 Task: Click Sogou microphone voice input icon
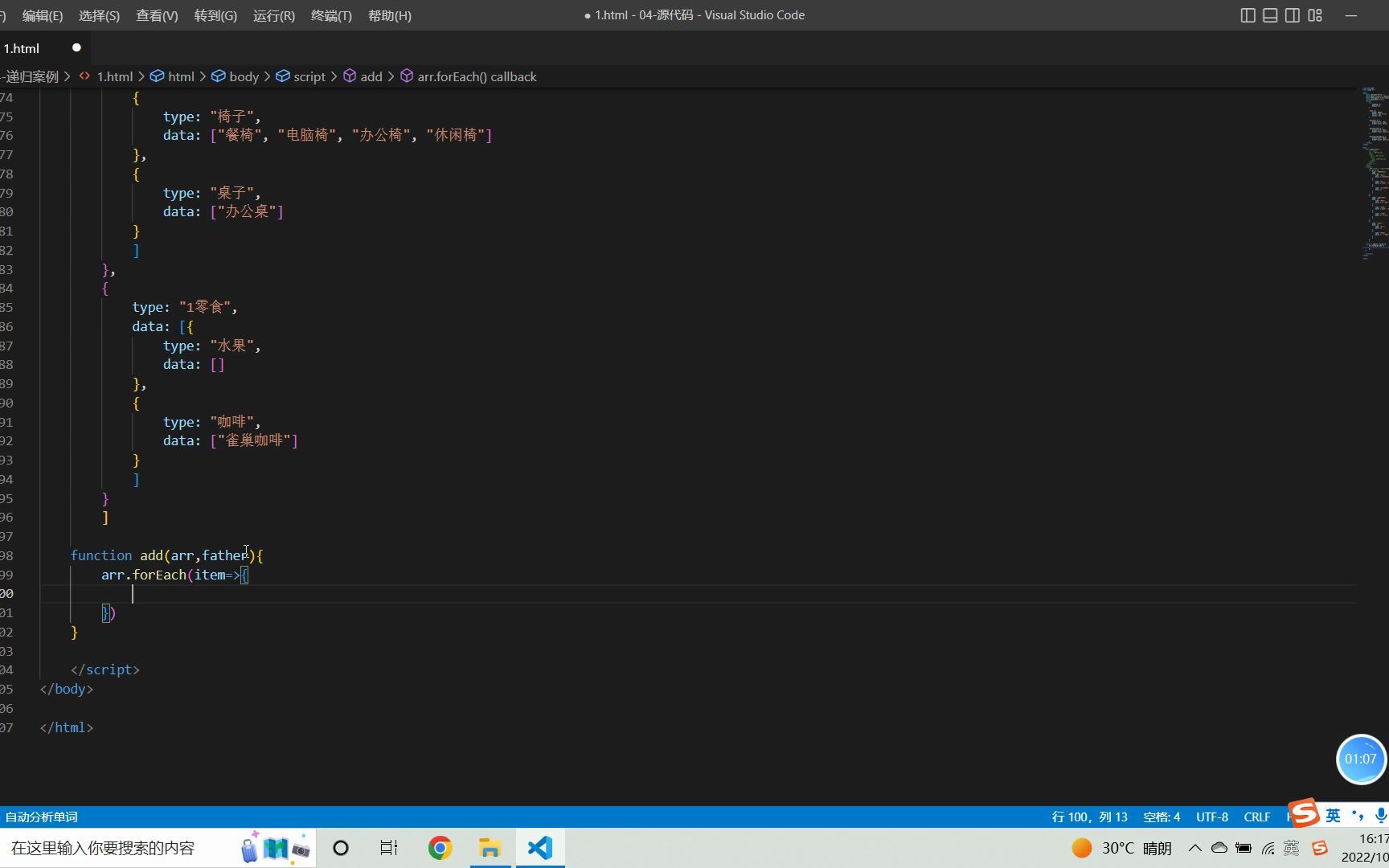[x=1380, y=816]
